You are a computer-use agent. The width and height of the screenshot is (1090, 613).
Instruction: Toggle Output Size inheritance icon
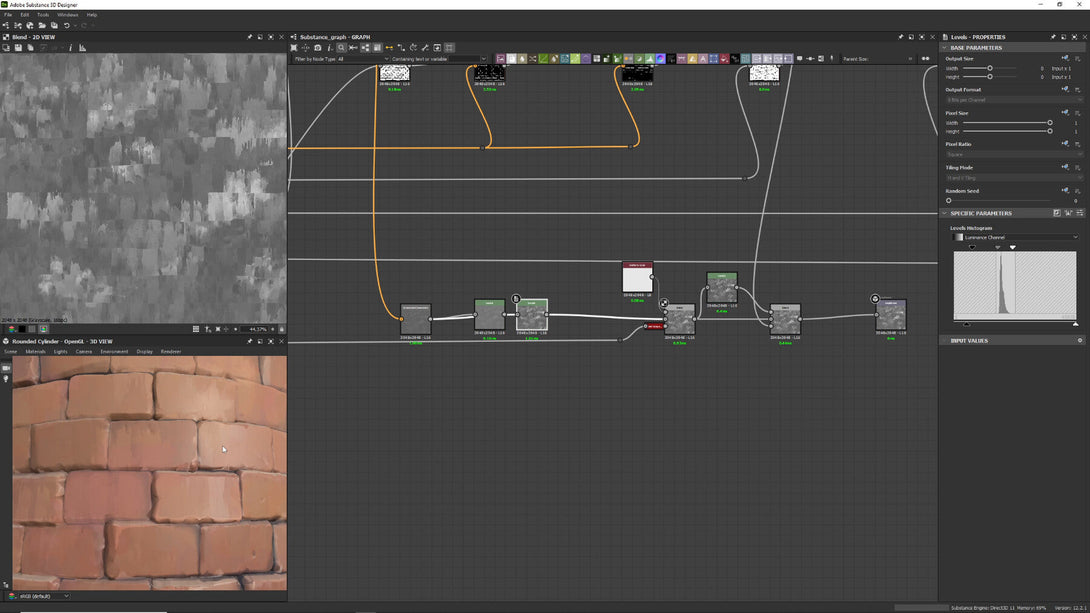1065,58
